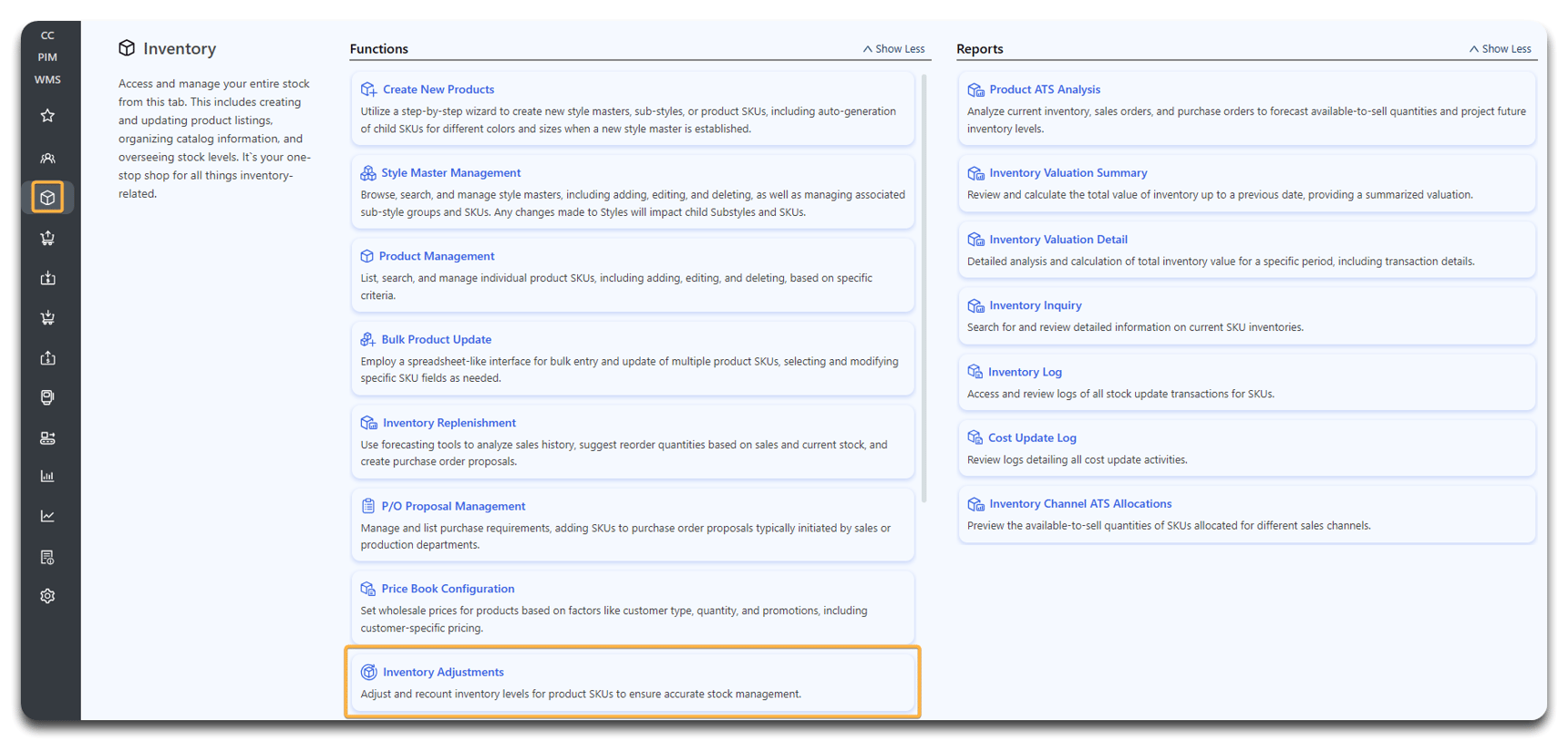Open the Inventory Valuation Detail report
Image resolution: width=1568 pixels, height=741 pixels.
(x=1058, y=239)
